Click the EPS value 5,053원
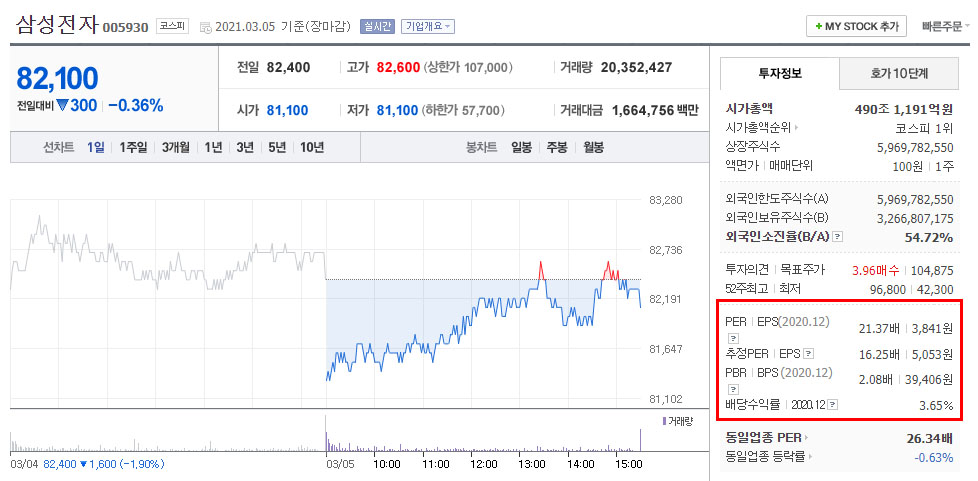Image resolution: width=978 pixels, height=481 pixels. point(932,354)
